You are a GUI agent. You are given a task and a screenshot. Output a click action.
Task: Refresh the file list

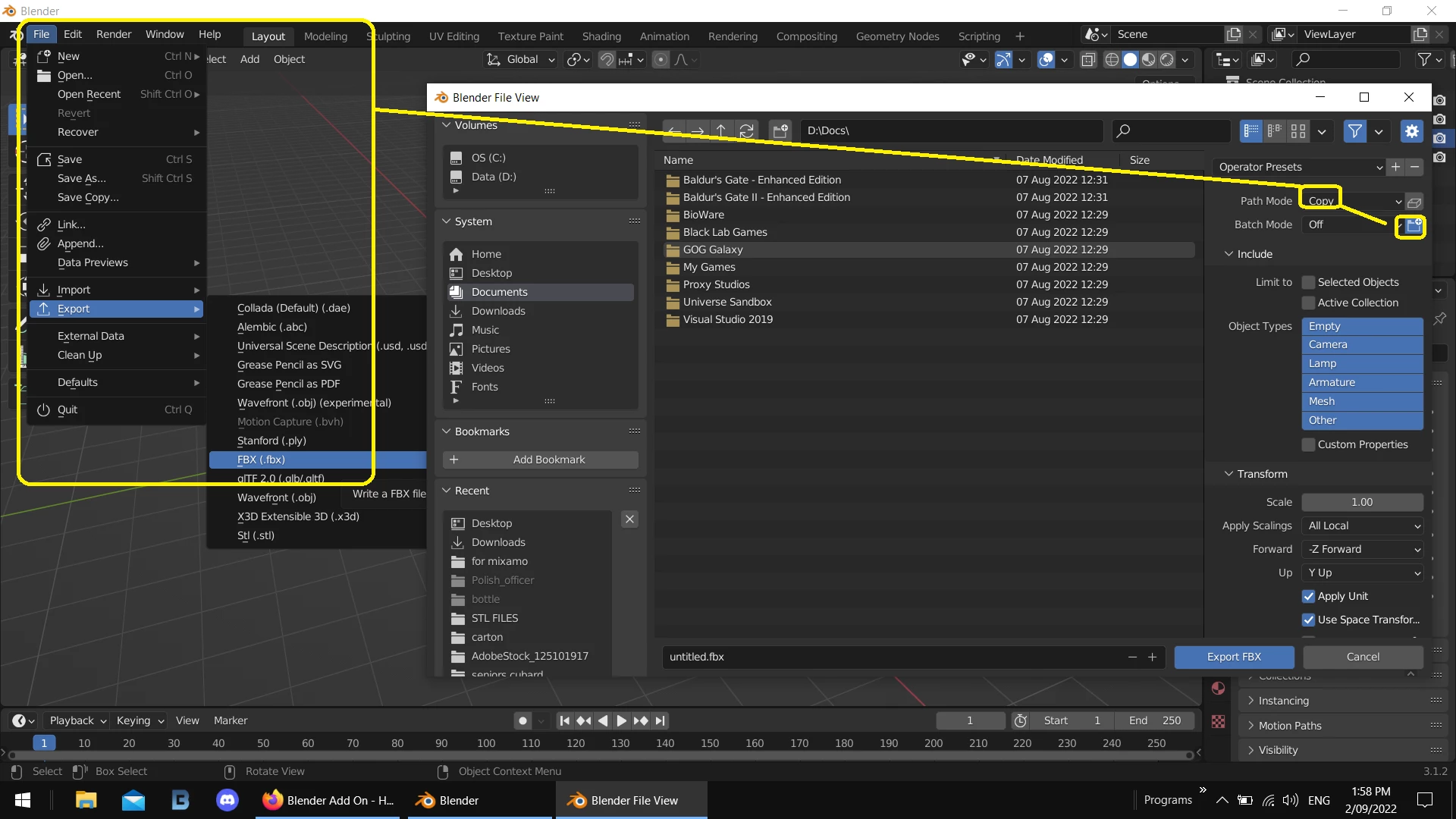pos(746,130)
